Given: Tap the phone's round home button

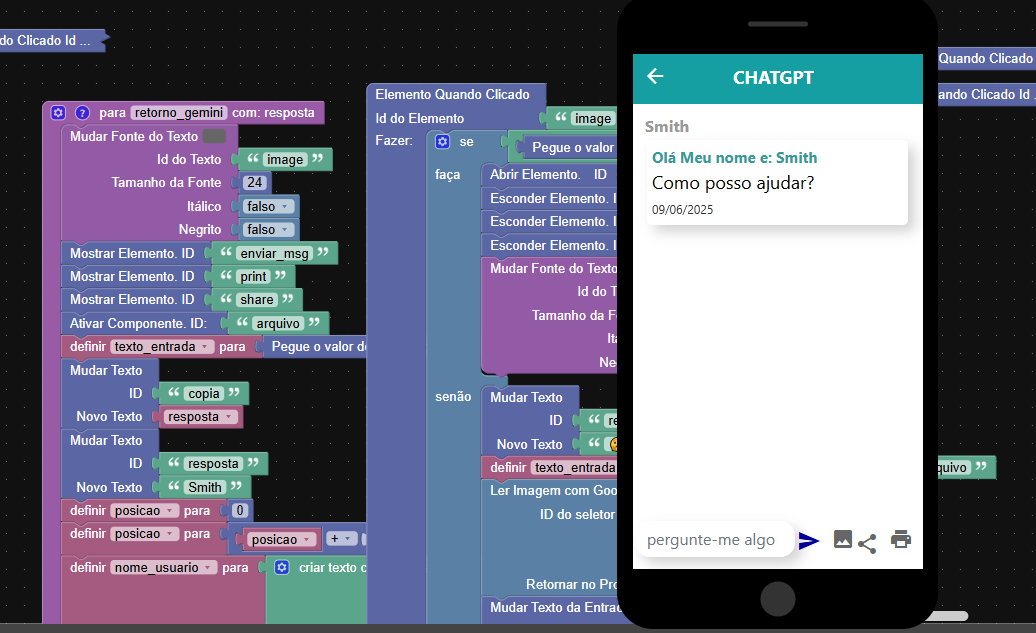Looking at the screenshot, I should [x=778, y=599].
